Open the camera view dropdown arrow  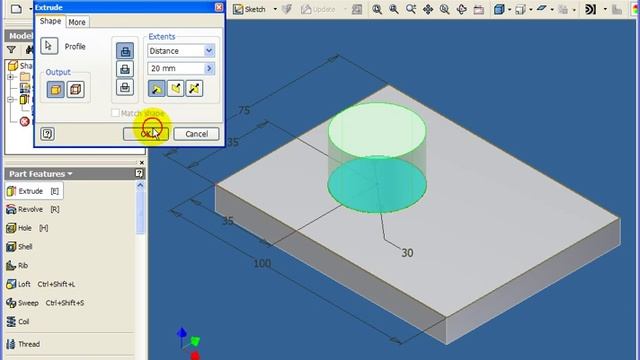pyautogui.click(x=530, y=9)
